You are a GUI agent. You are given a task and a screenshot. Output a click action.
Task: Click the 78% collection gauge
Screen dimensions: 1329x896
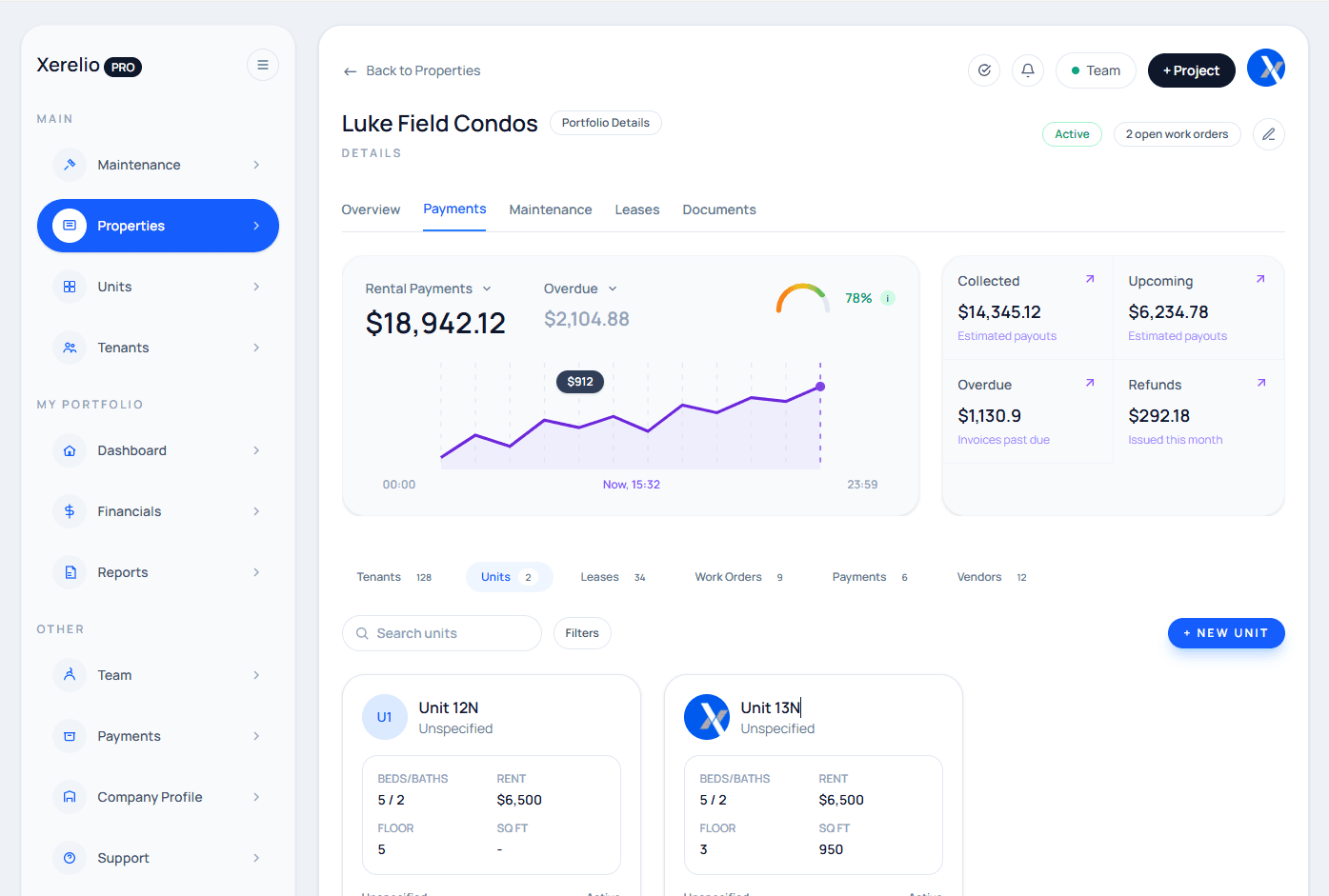coord(803,297)
